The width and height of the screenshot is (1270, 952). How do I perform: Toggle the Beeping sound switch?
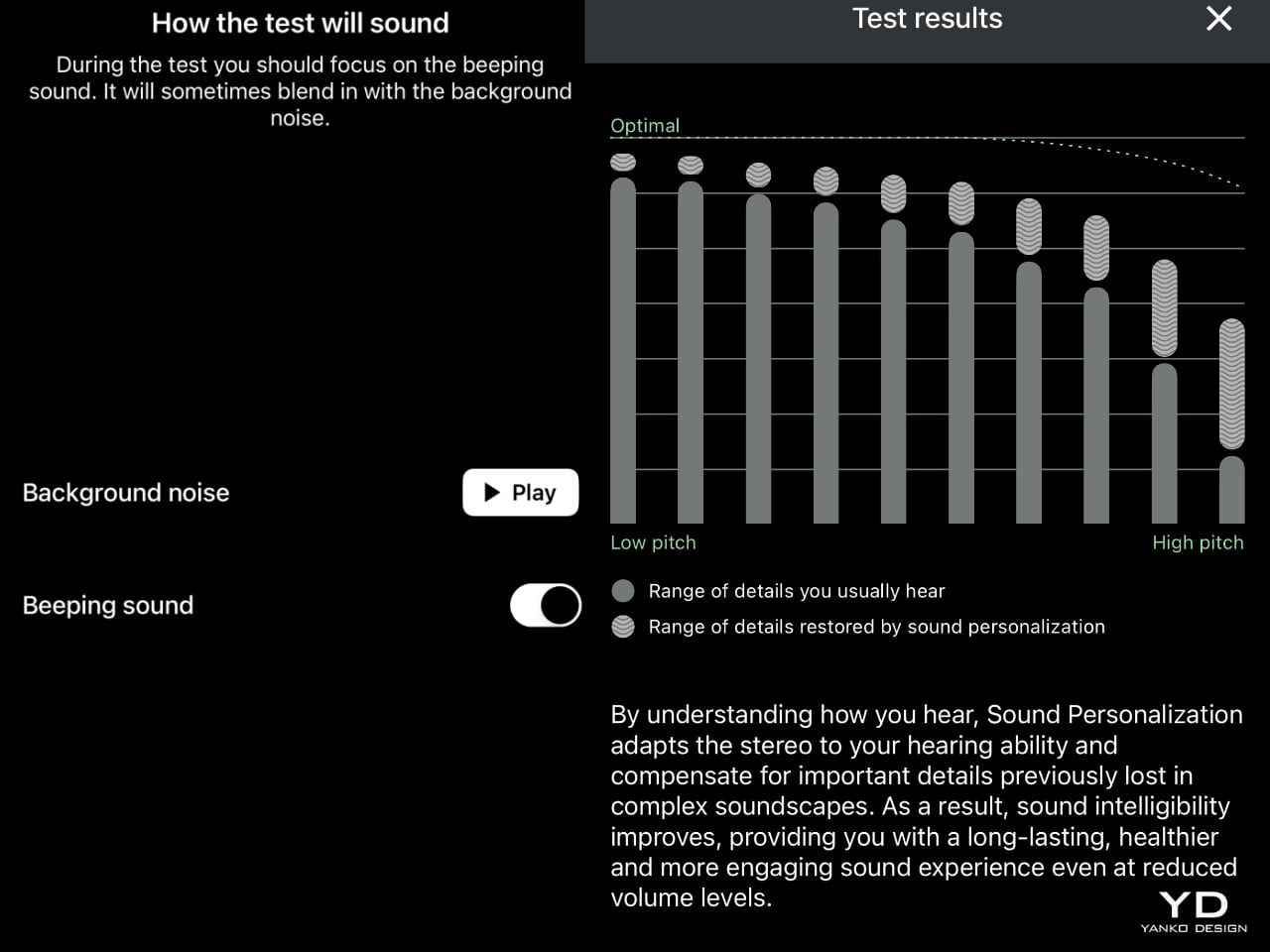click(545, 605)
